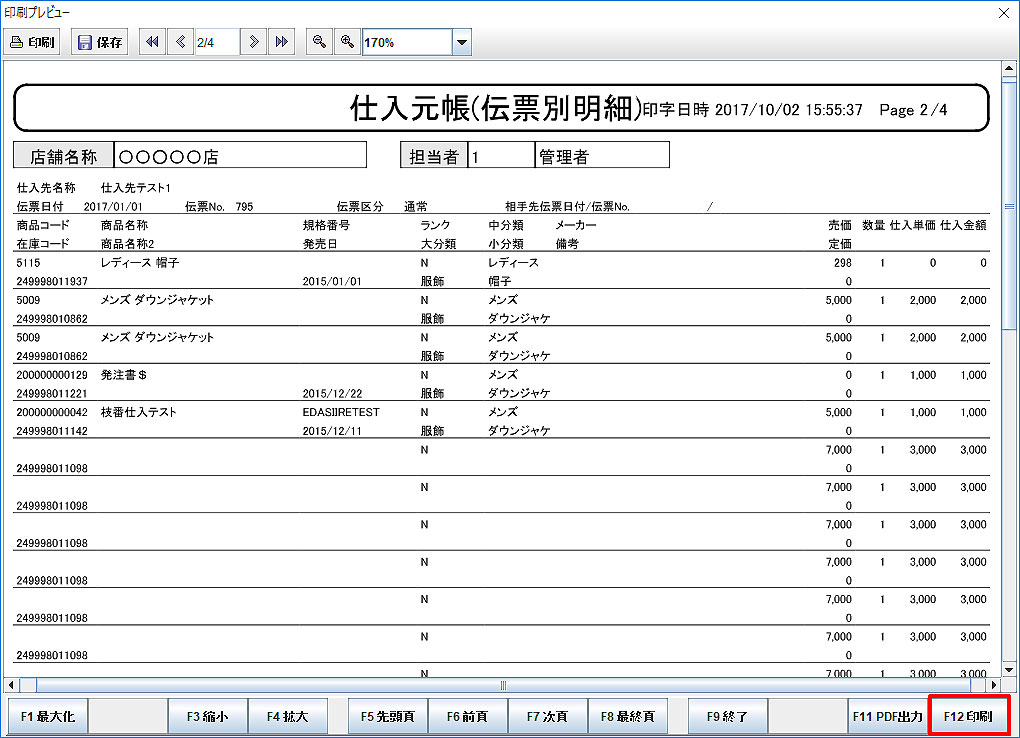Export using the F11 PDF出力 button

pyautogui.click(x=887, y=717)
